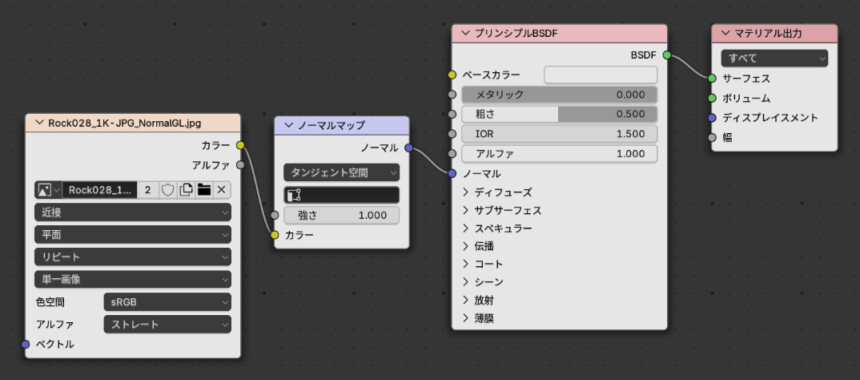The height and width of the screenshot is (380, 860).
Task: Click 幅 input socket
Action: coord(712,138)
